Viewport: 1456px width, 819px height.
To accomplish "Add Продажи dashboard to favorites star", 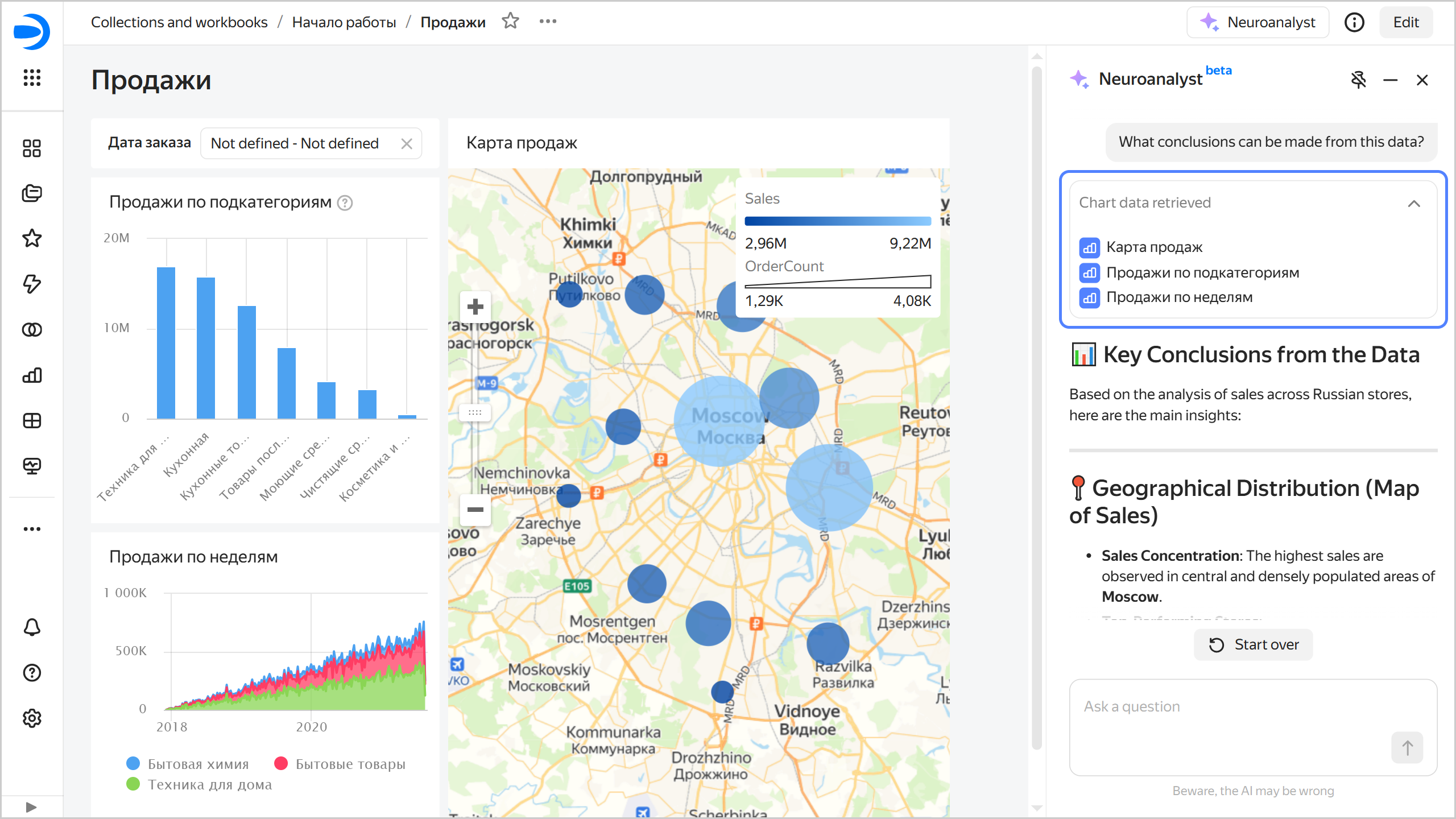I will pos(510,22).
